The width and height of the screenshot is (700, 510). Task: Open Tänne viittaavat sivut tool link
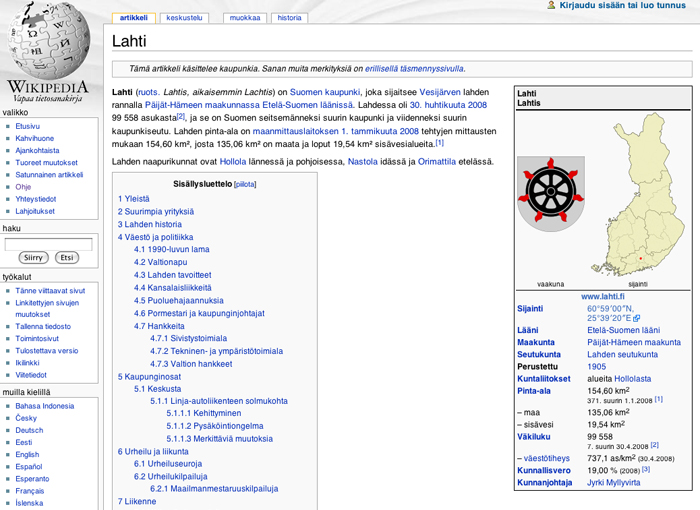tap(50, 291)
